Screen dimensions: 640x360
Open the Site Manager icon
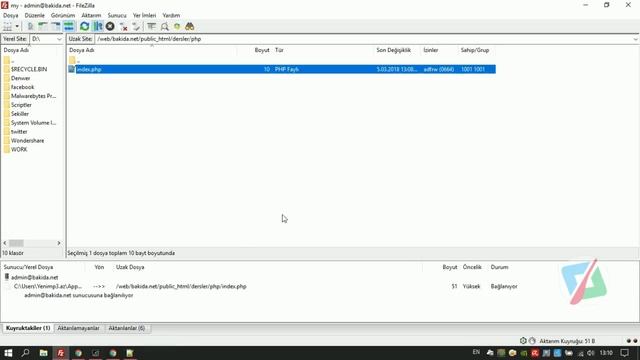(7, 27)
